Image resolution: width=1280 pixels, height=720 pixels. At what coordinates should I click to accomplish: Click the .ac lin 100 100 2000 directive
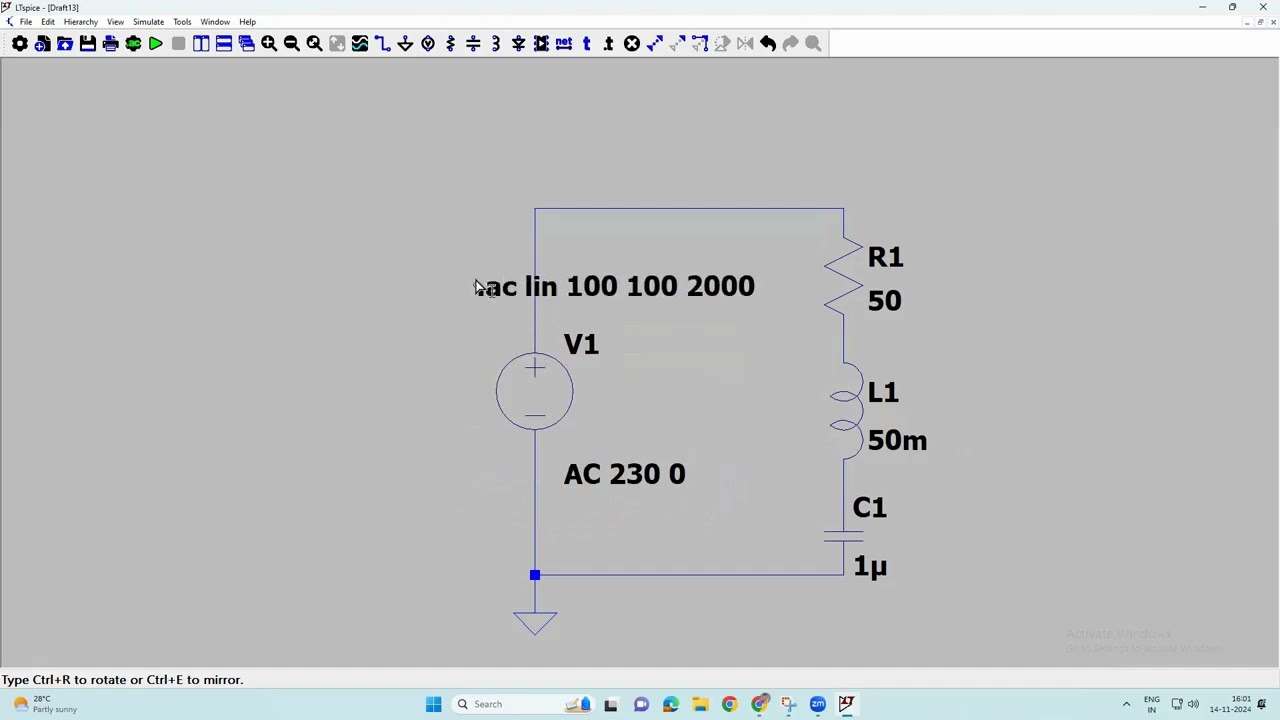(x=616, y=287)
